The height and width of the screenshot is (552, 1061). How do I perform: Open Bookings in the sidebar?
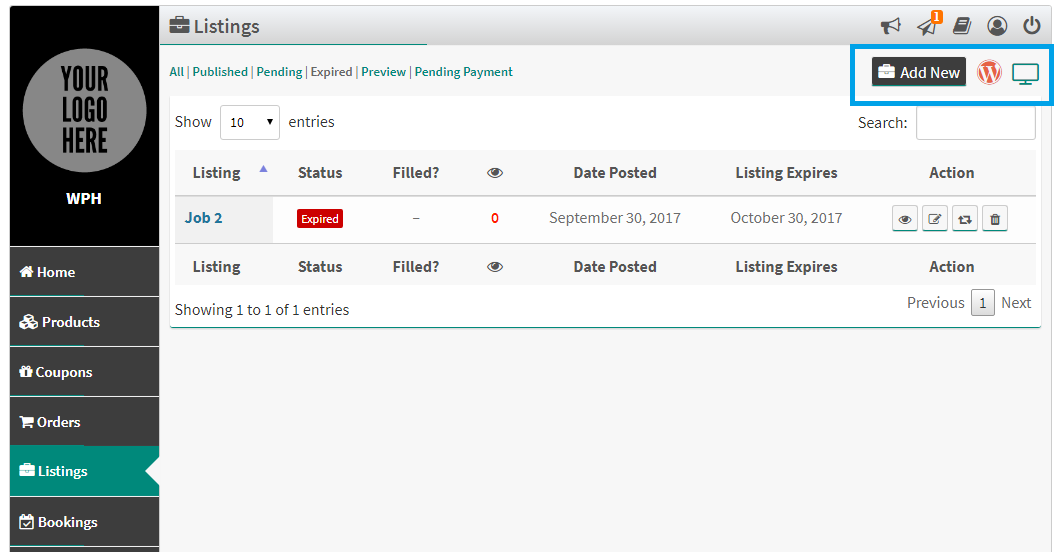pyautogui.click(x=85, y=522)
